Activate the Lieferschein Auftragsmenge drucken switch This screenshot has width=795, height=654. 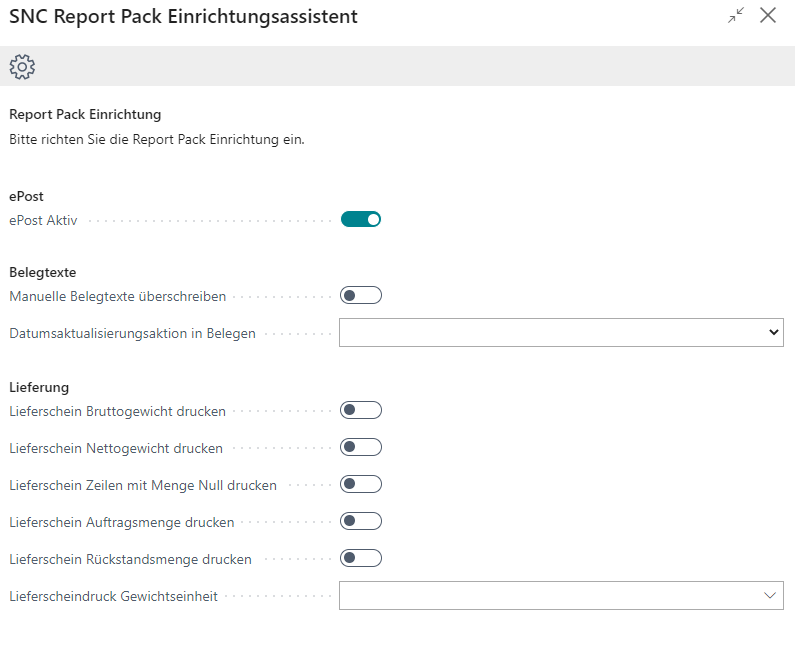coord(361,521)
